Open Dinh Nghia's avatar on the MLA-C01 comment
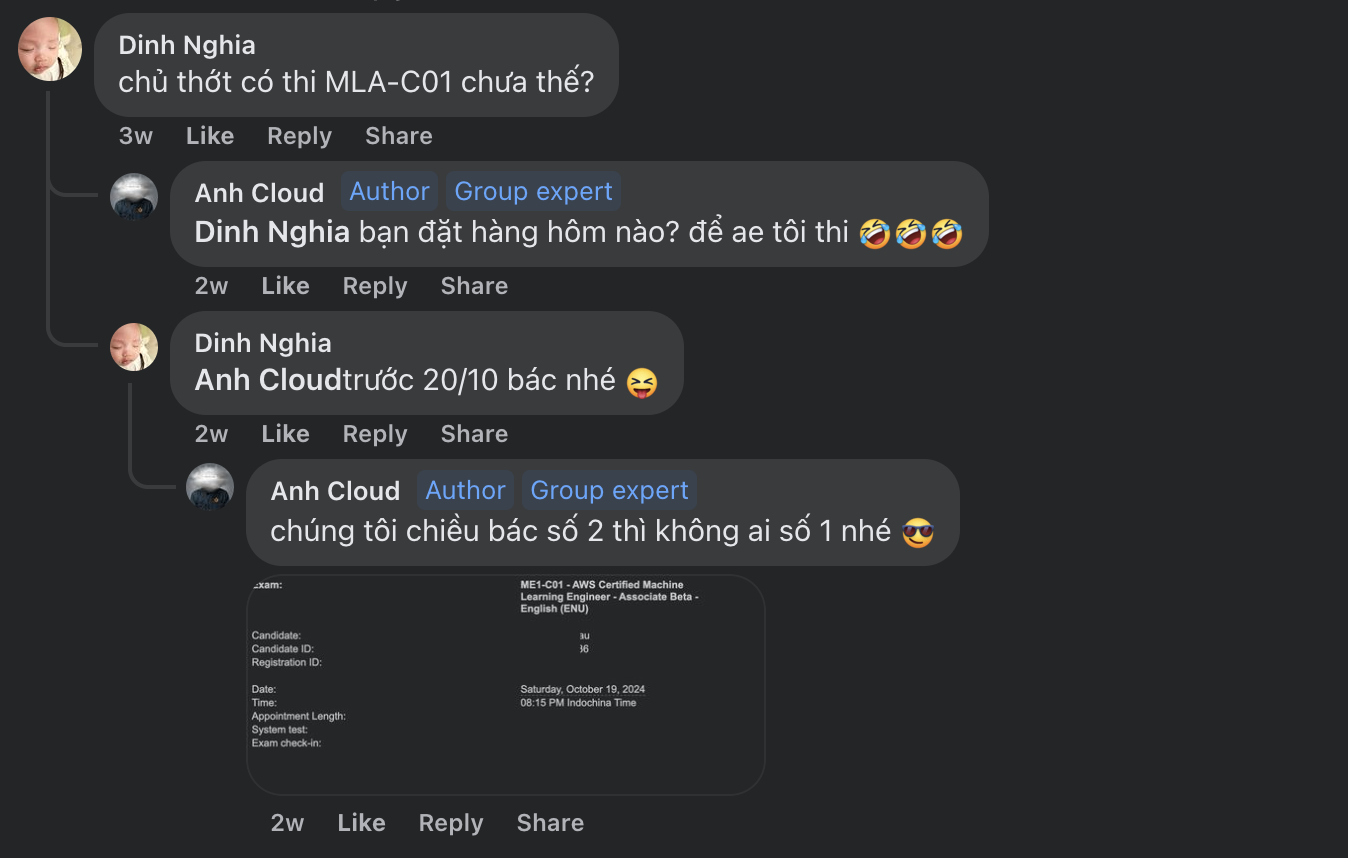 click(x=50, y=49)
